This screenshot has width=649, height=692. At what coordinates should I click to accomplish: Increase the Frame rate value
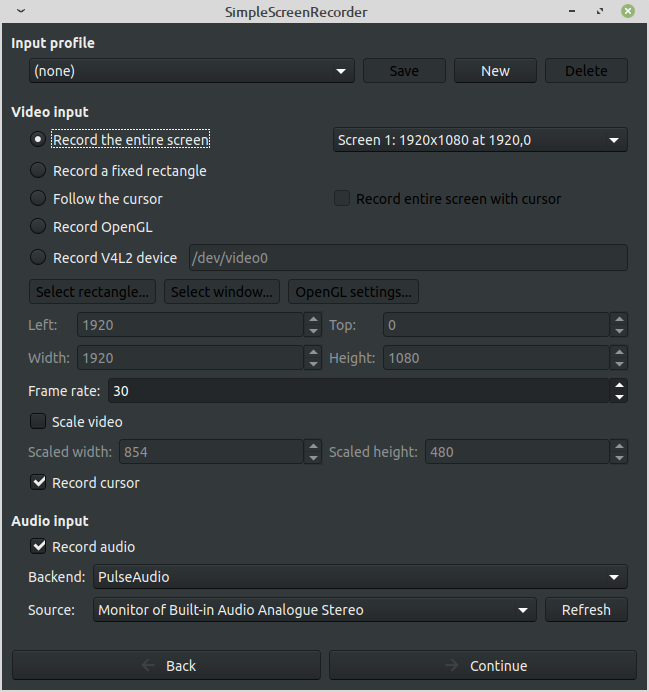[620, 385]
